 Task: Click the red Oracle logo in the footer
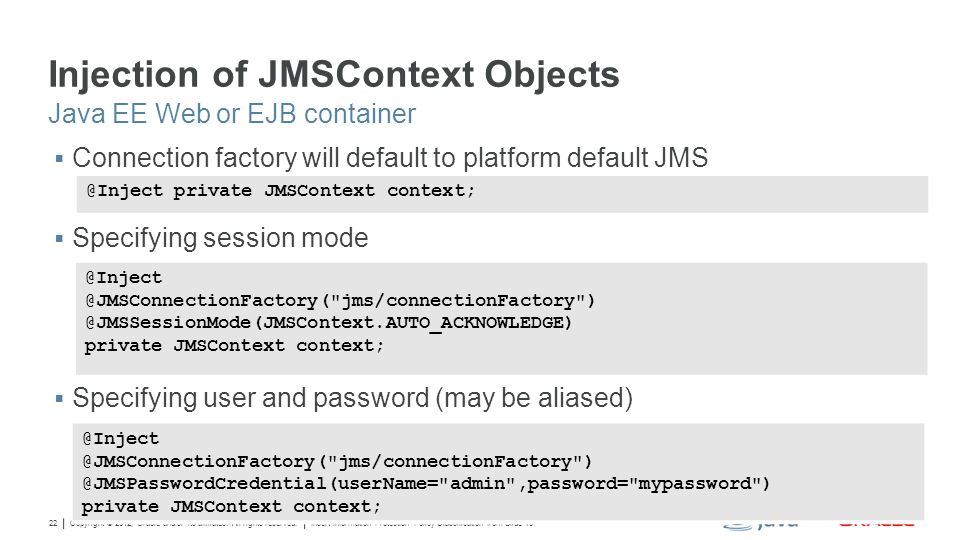click(x=876, y=523)
